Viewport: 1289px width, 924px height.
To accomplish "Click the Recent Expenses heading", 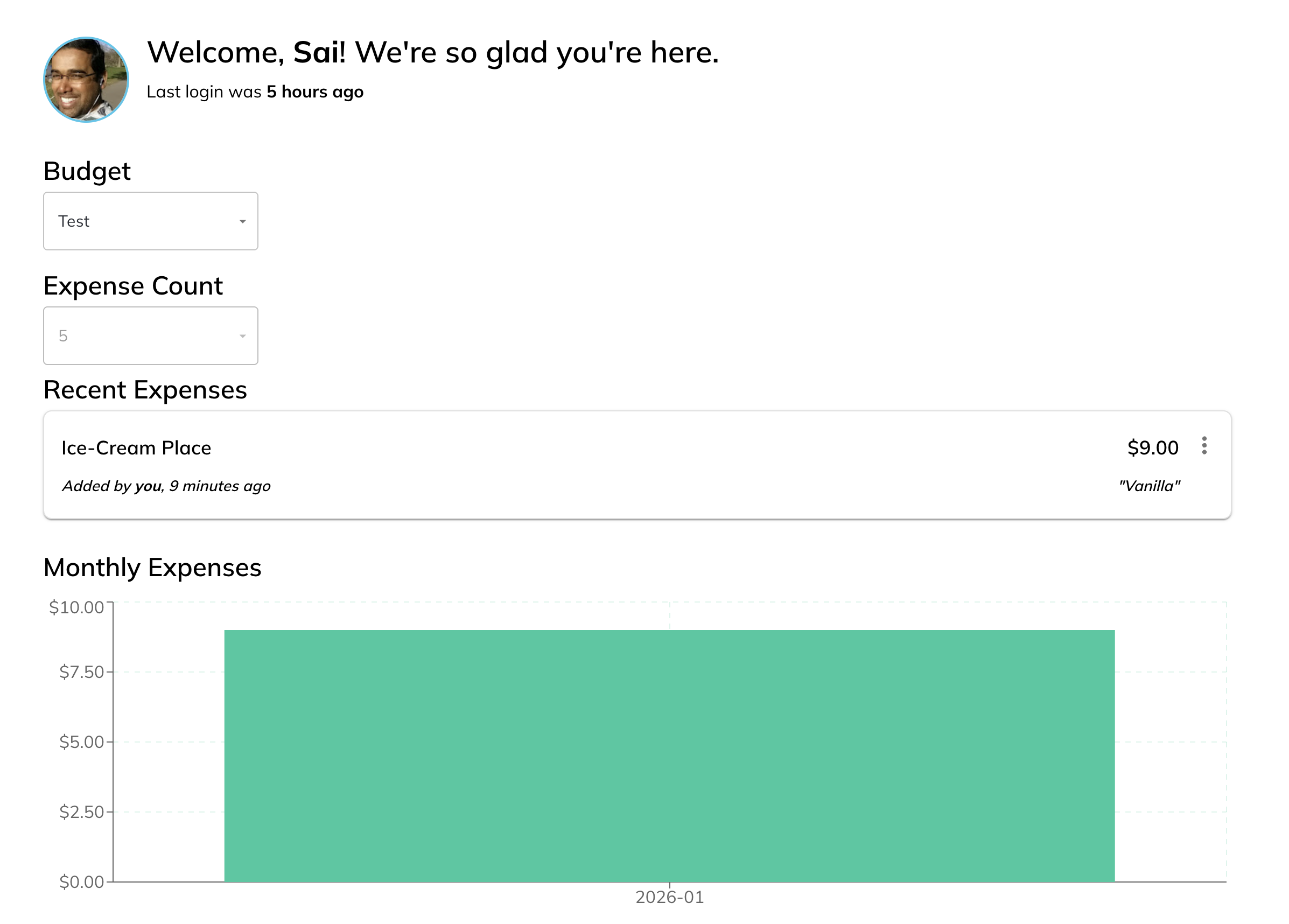I will [145, 390].
